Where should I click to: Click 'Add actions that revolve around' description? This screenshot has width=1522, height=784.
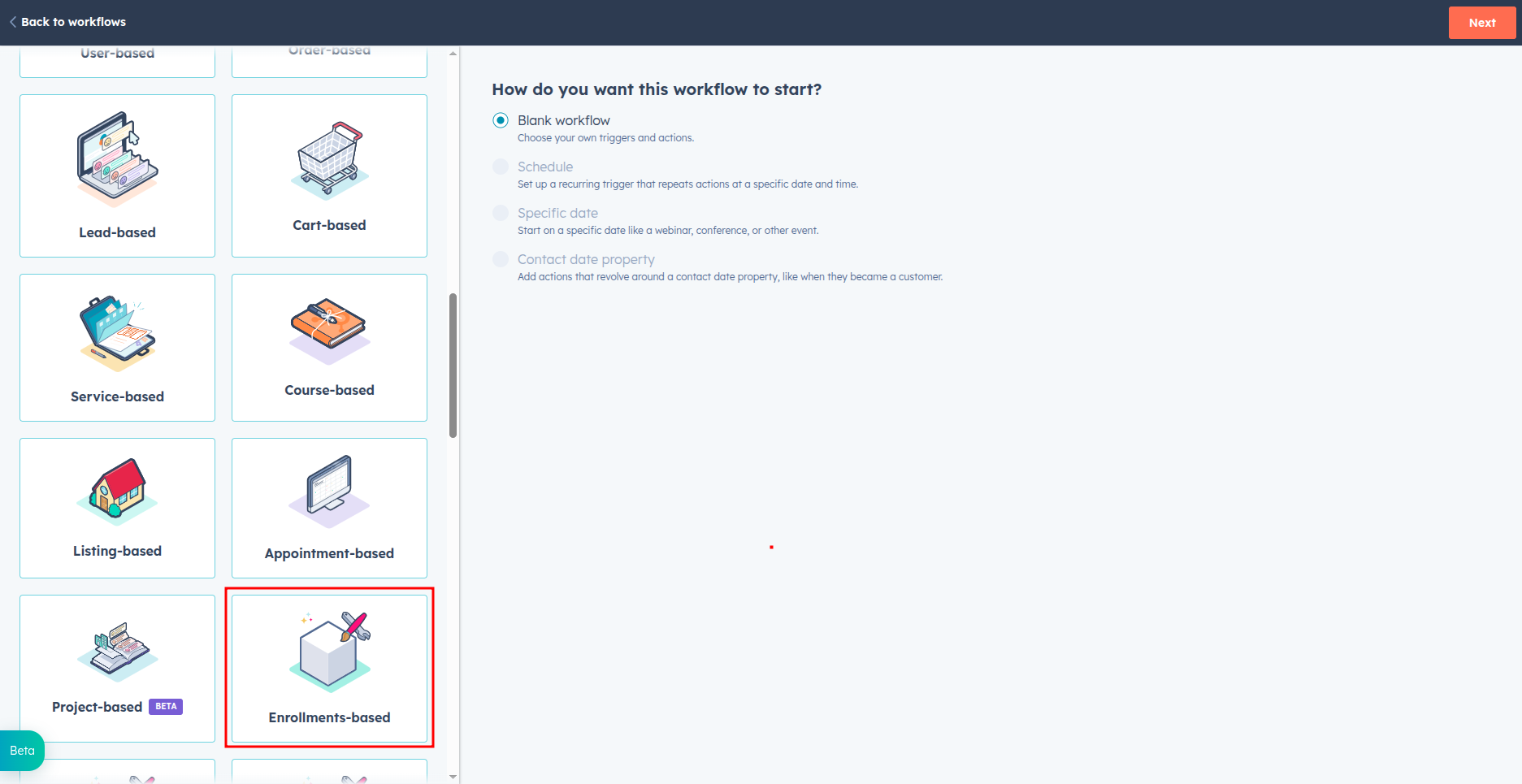coord(731,277)
